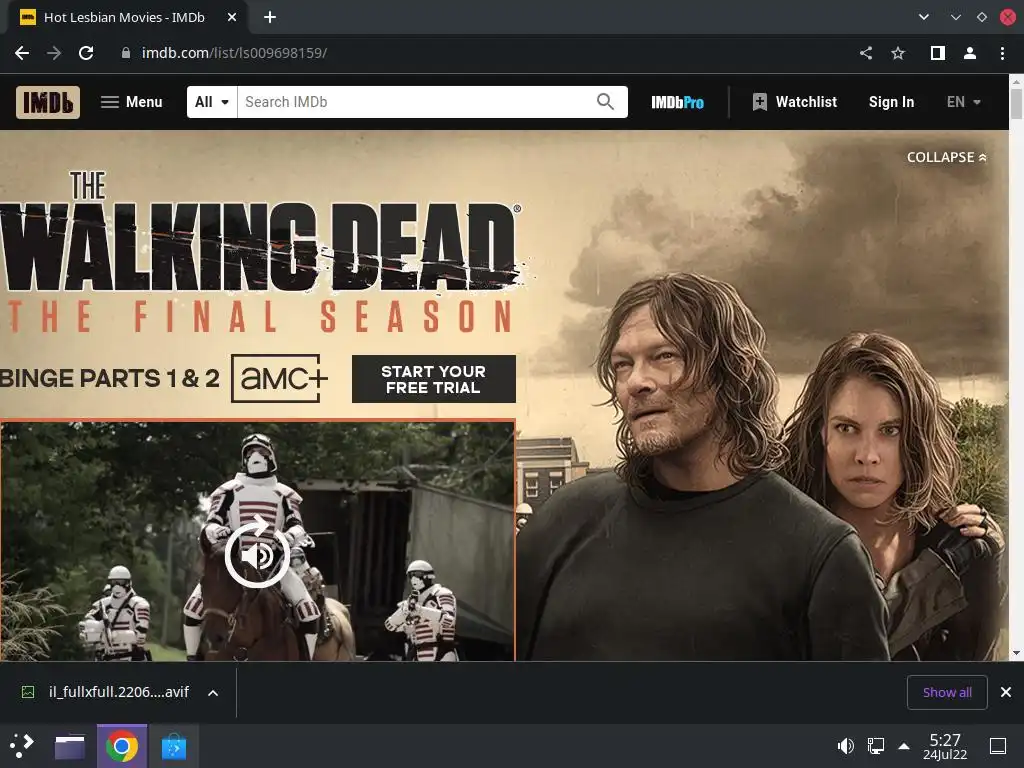Open the clock showing 5:27
Viewport: 1024px width, 768px height.
(x=945, y=746)
